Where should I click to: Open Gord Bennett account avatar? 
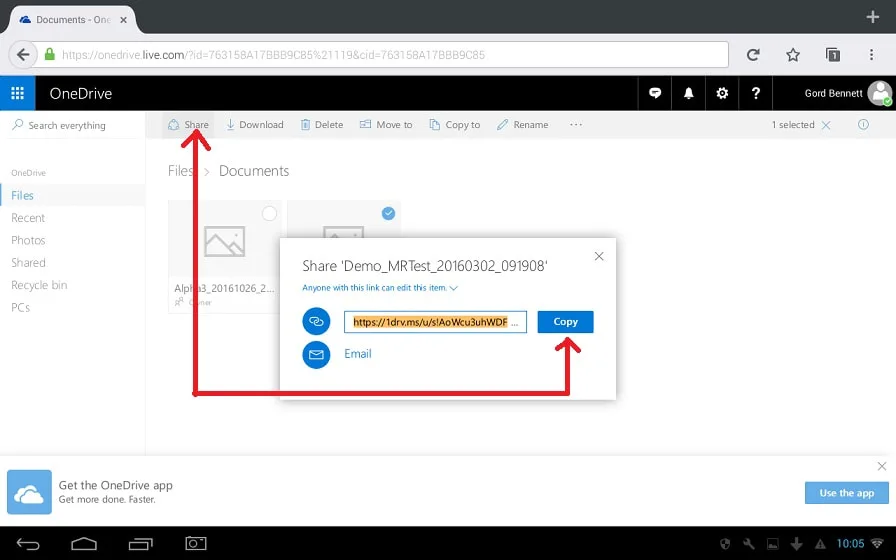[x=879, y=93]
